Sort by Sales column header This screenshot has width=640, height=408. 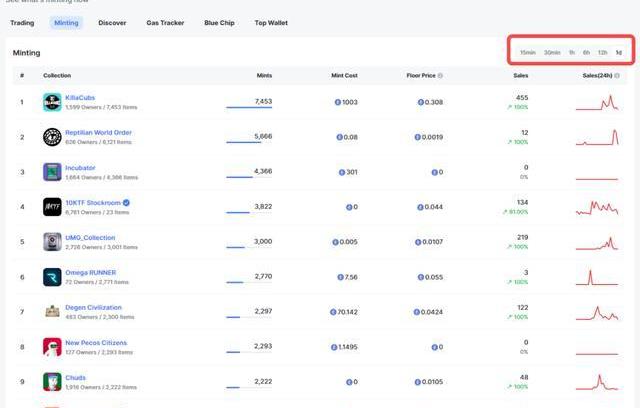coord(520,76)
